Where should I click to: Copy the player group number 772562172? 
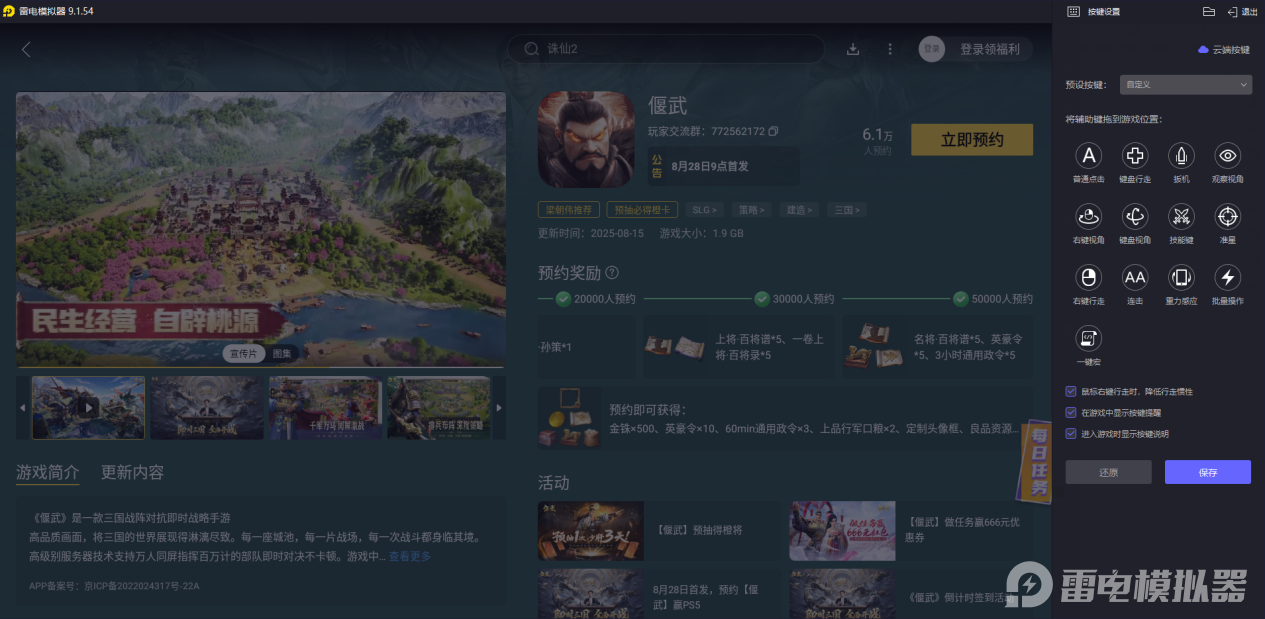(x=773, y=131)
